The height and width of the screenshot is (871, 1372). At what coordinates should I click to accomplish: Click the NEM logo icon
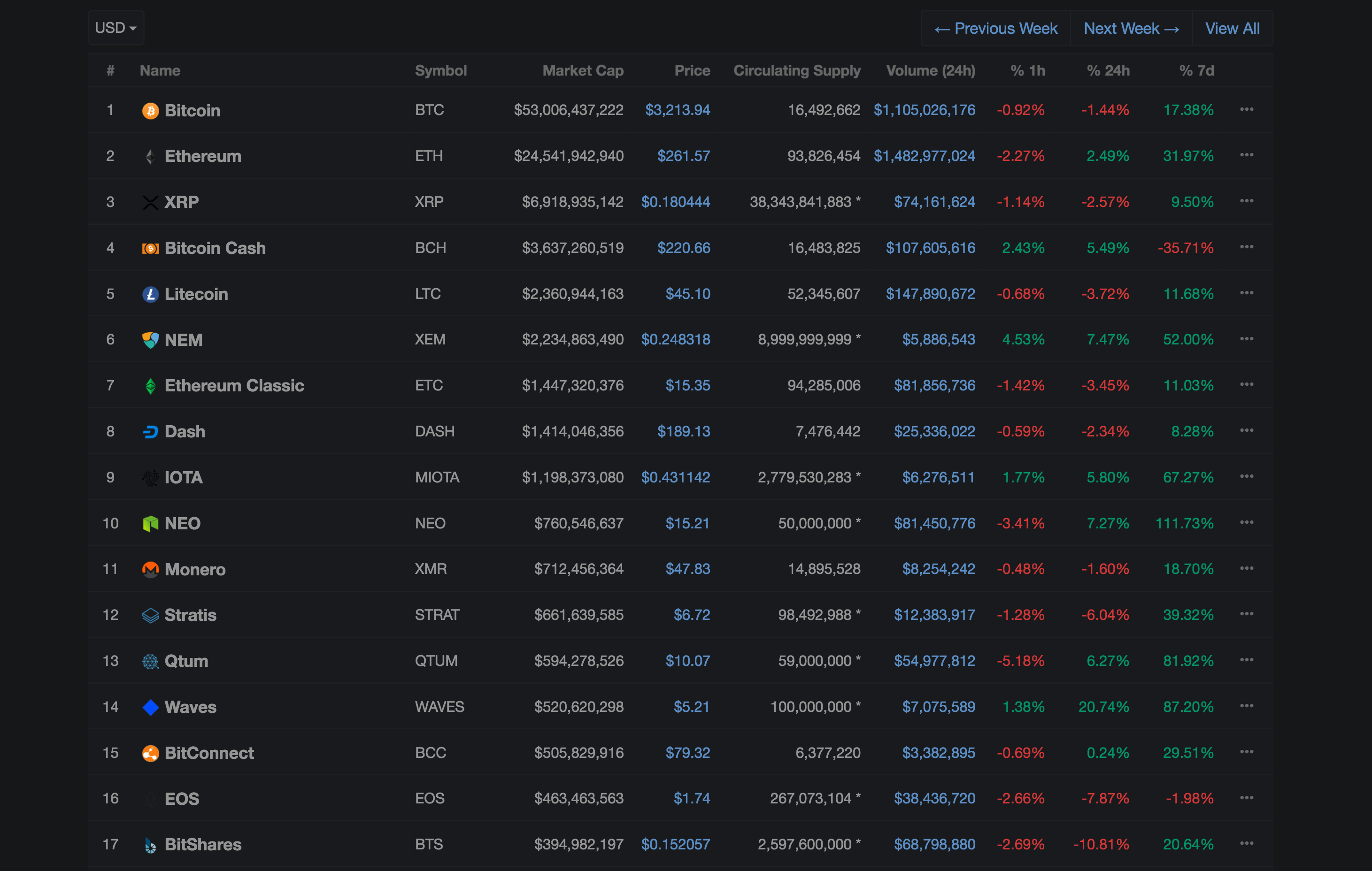click(x=150, y=340)
